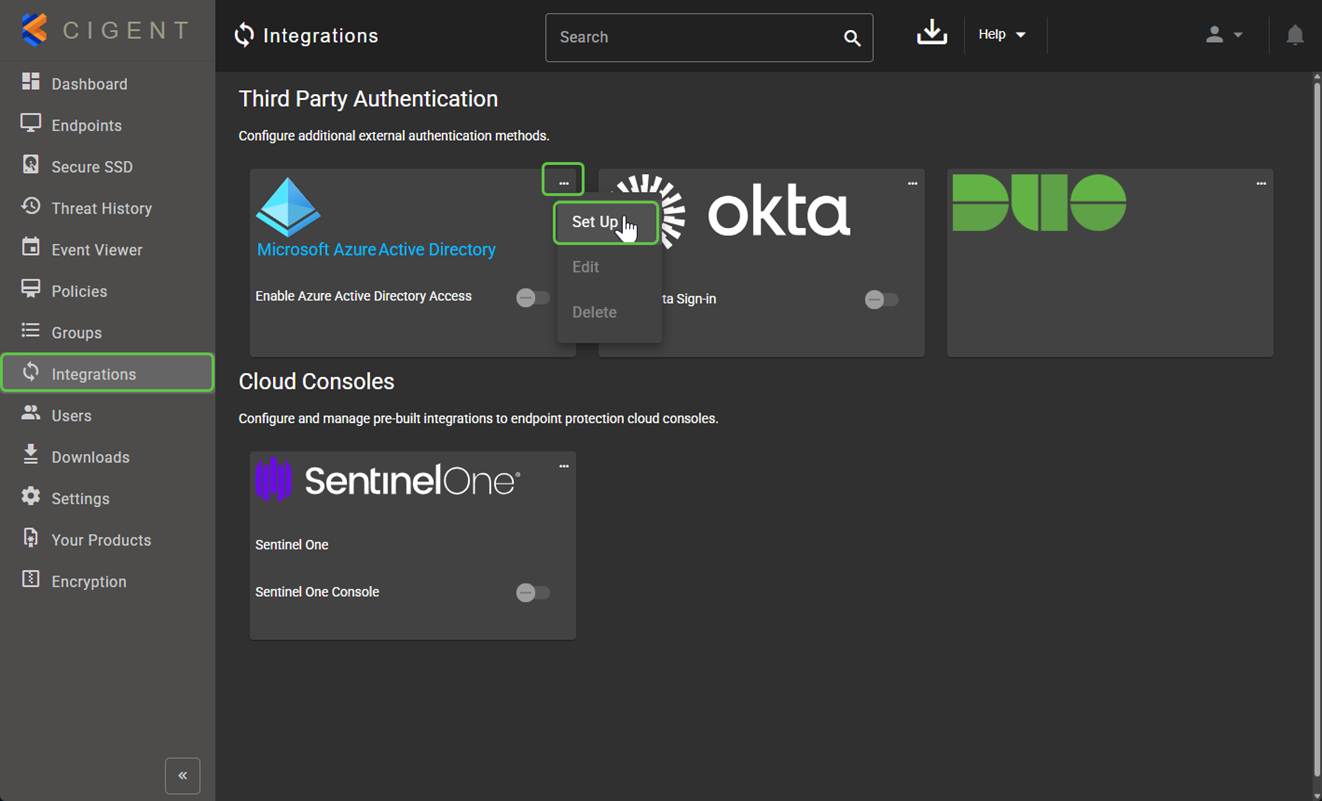Open the Dashboard page
This screenshot has width=1322, height=801.
[107, 84]
